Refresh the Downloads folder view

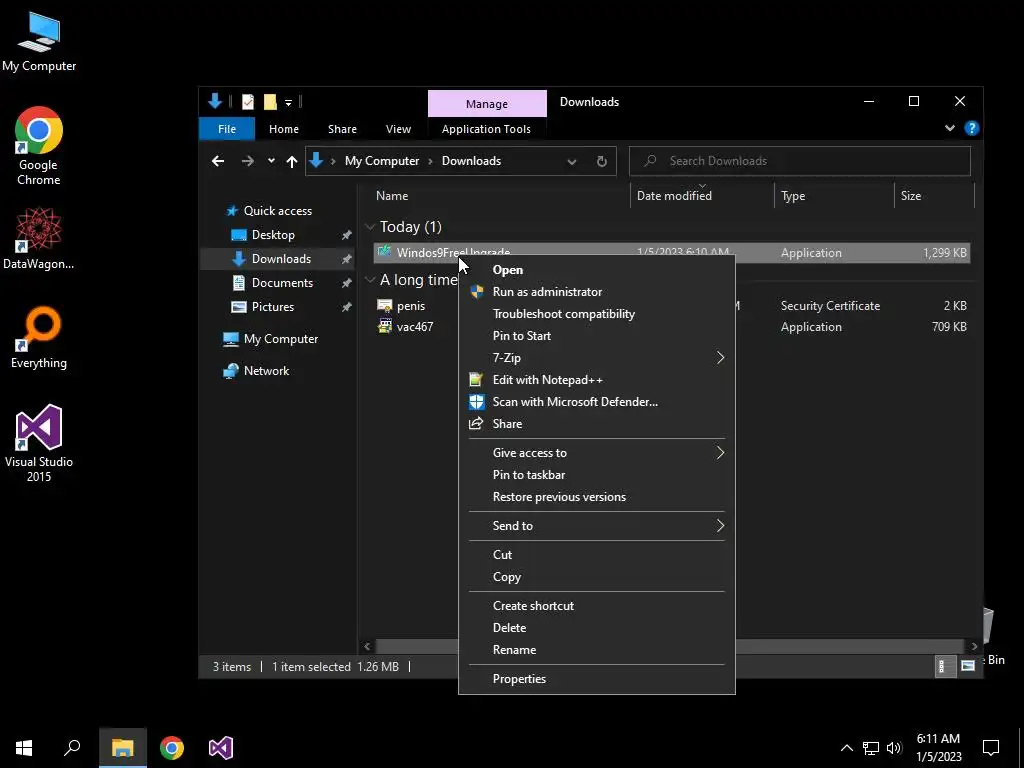pos(601,161)
